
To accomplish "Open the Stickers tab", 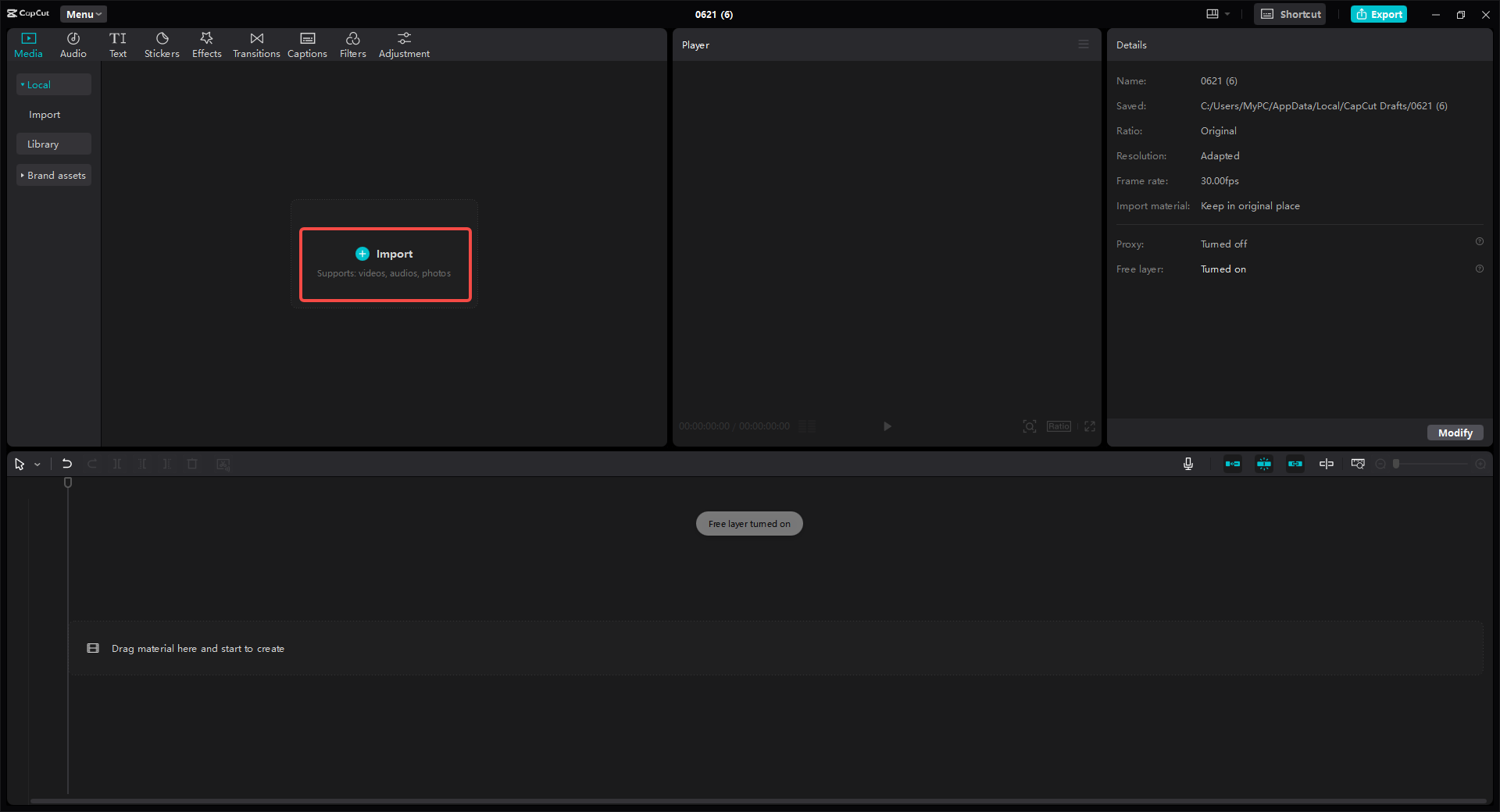I will point(162,45).
